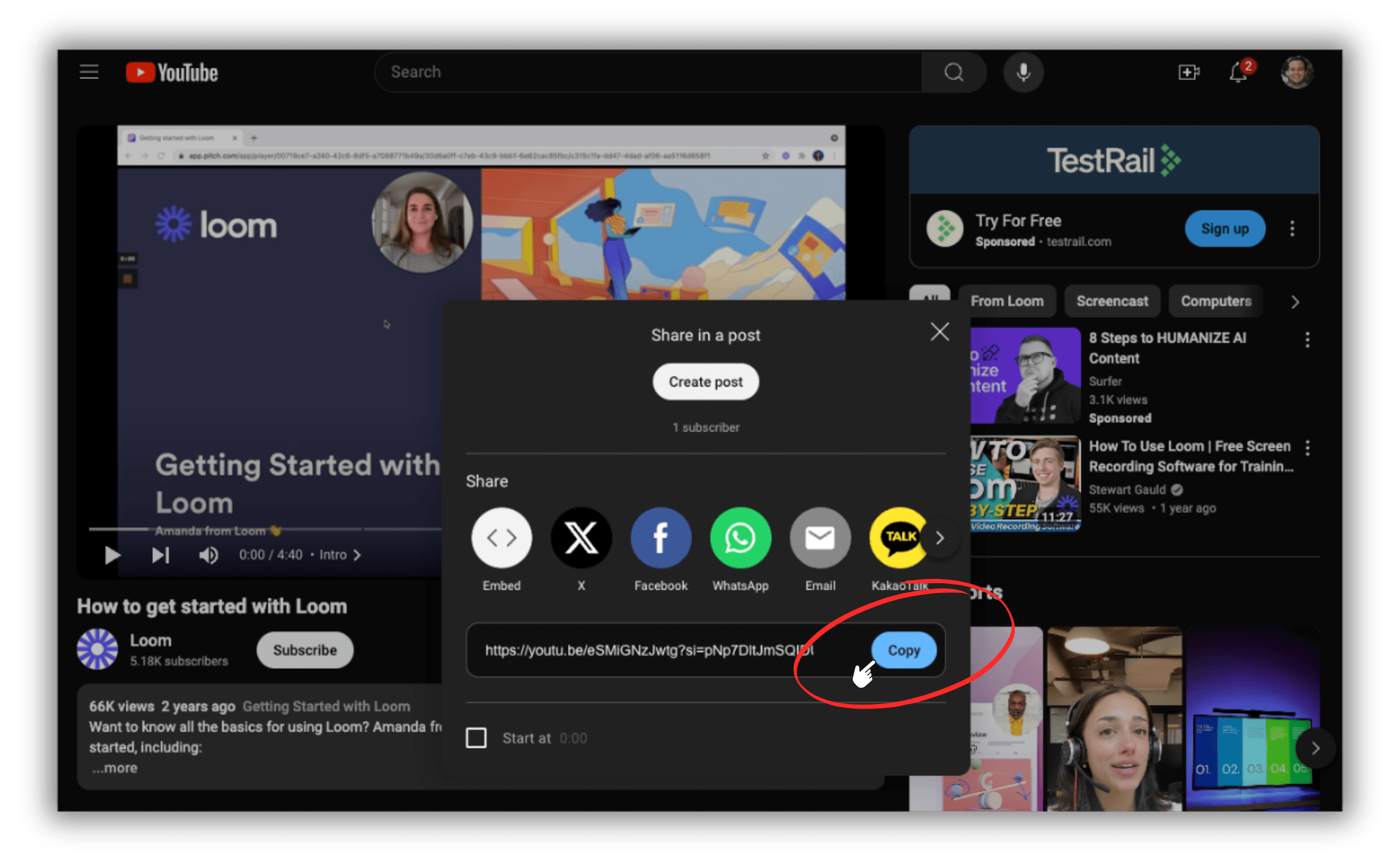Copy the video link with Copy button
1400x861 pixels.
pyautogui.click(x=903, y=650)
